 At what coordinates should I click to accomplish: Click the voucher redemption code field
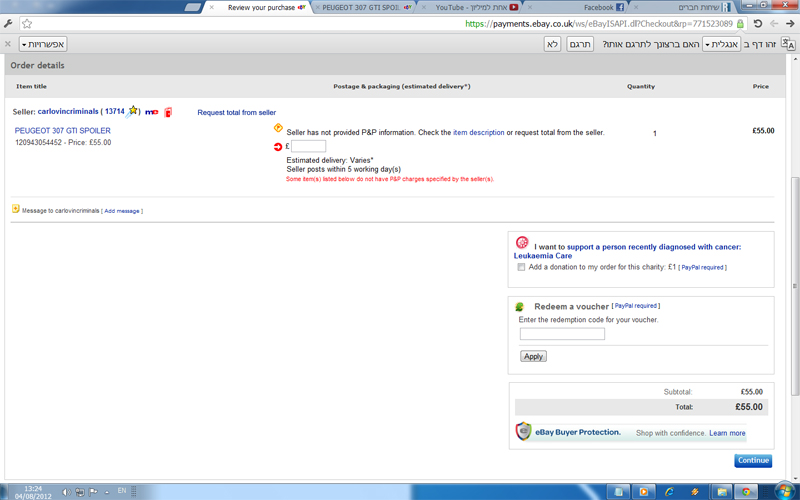point(562,334)
